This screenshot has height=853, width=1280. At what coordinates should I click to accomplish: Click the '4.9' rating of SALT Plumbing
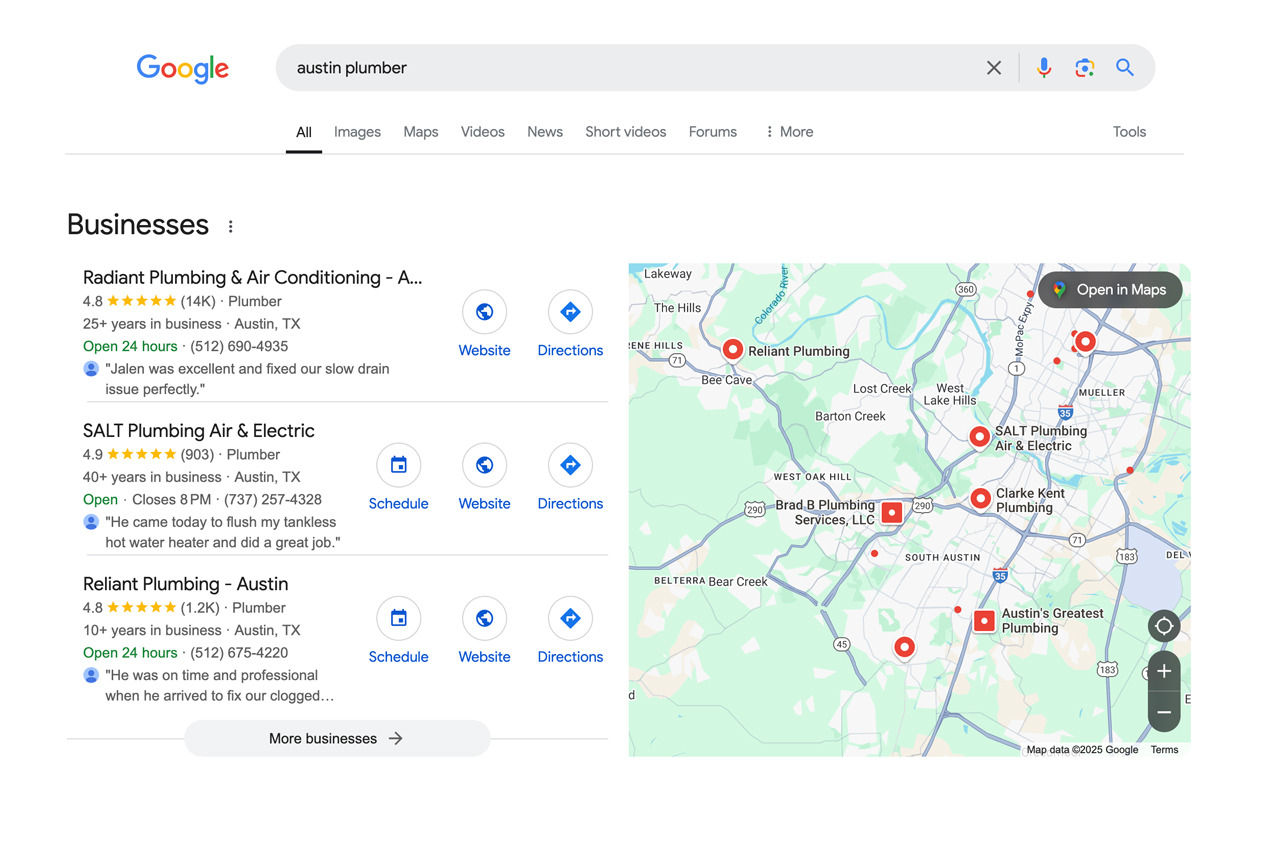tap(93, 454)
